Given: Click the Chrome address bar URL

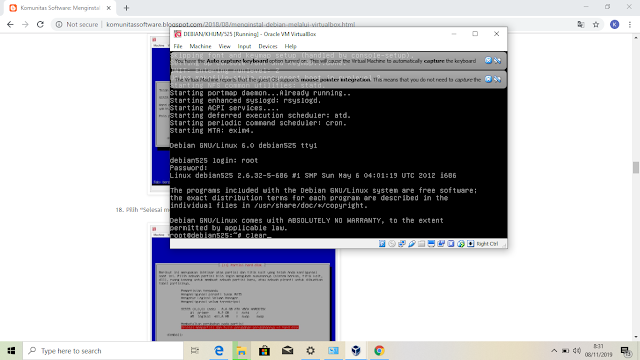Looking at the screenshot, I should [231, 24].
